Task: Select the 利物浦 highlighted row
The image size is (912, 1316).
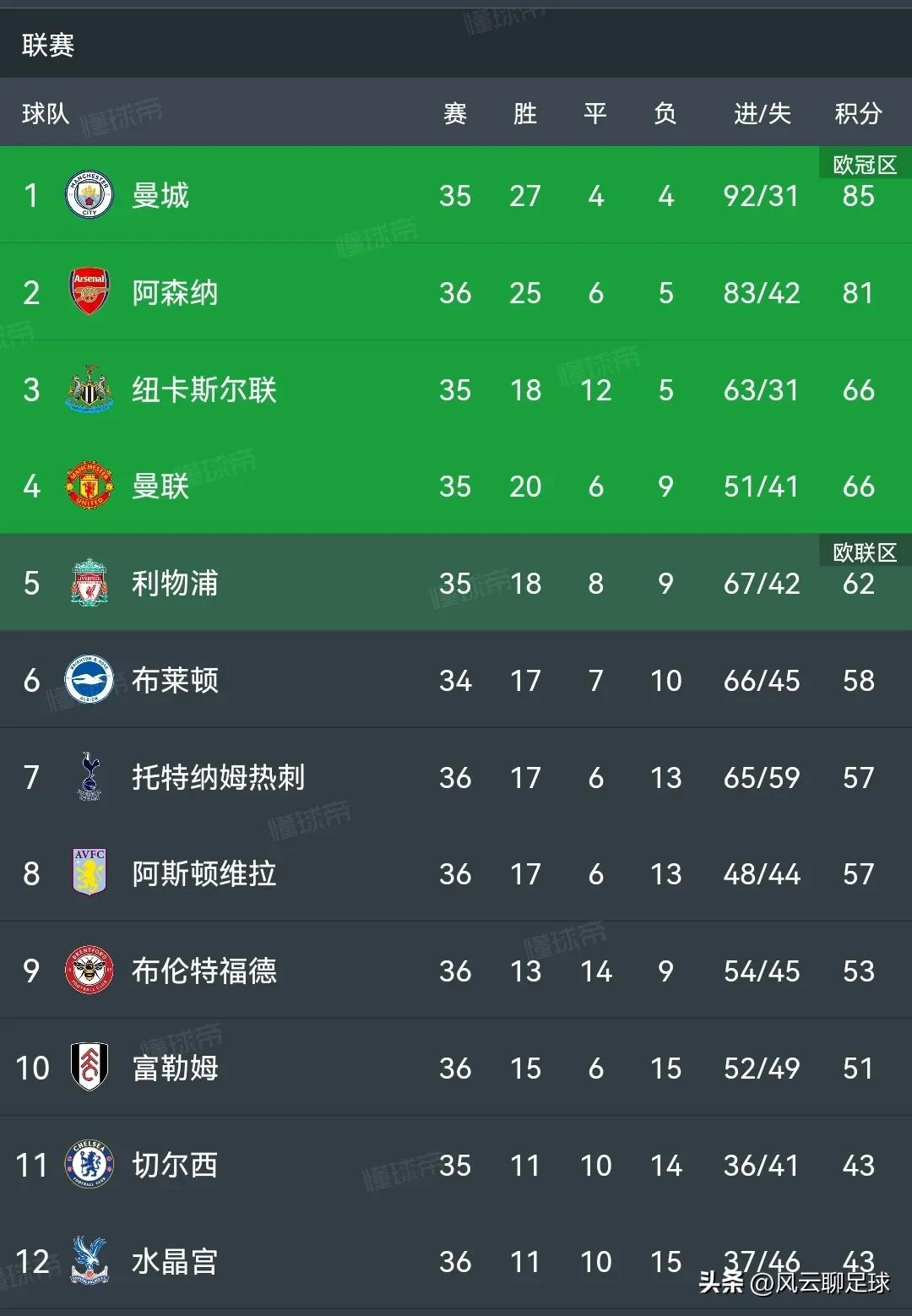Action: 456,584
